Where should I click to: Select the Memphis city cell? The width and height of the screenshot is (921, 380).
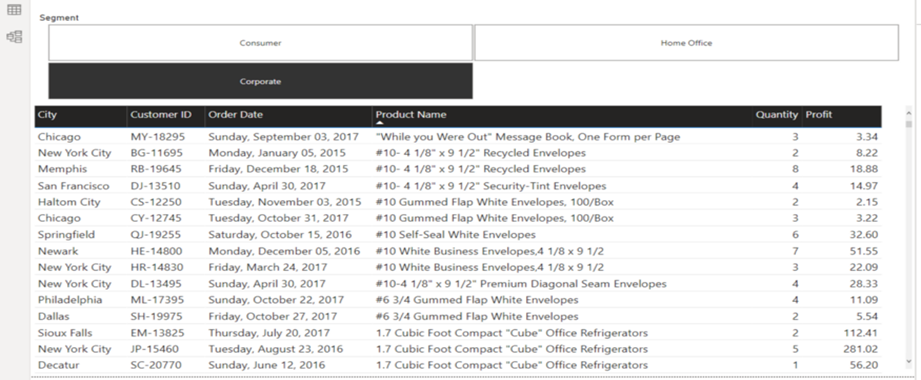tap(62, 169)
